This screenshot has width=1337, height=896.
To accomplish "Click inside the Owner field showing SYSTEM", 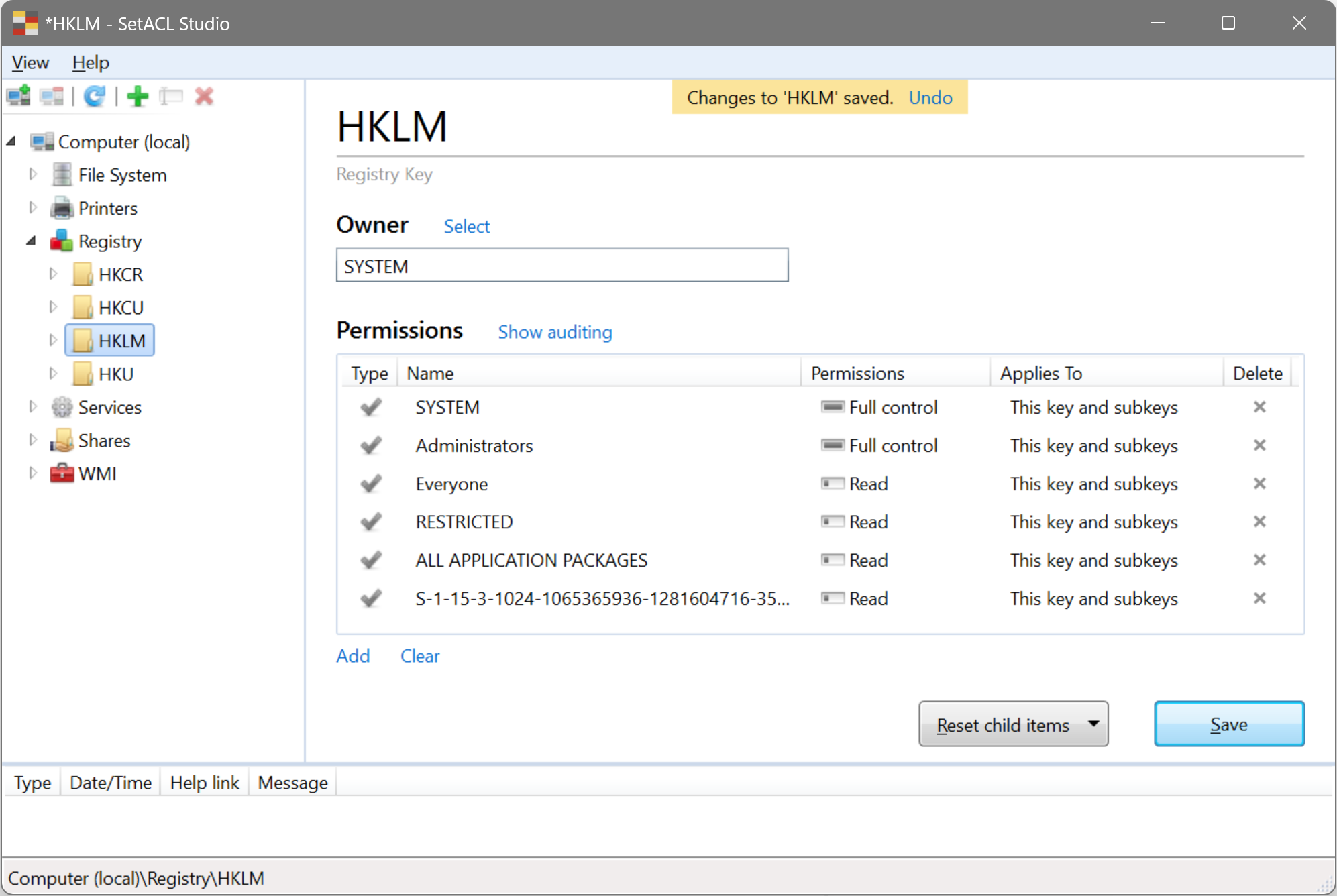I will tap(562, 265).
